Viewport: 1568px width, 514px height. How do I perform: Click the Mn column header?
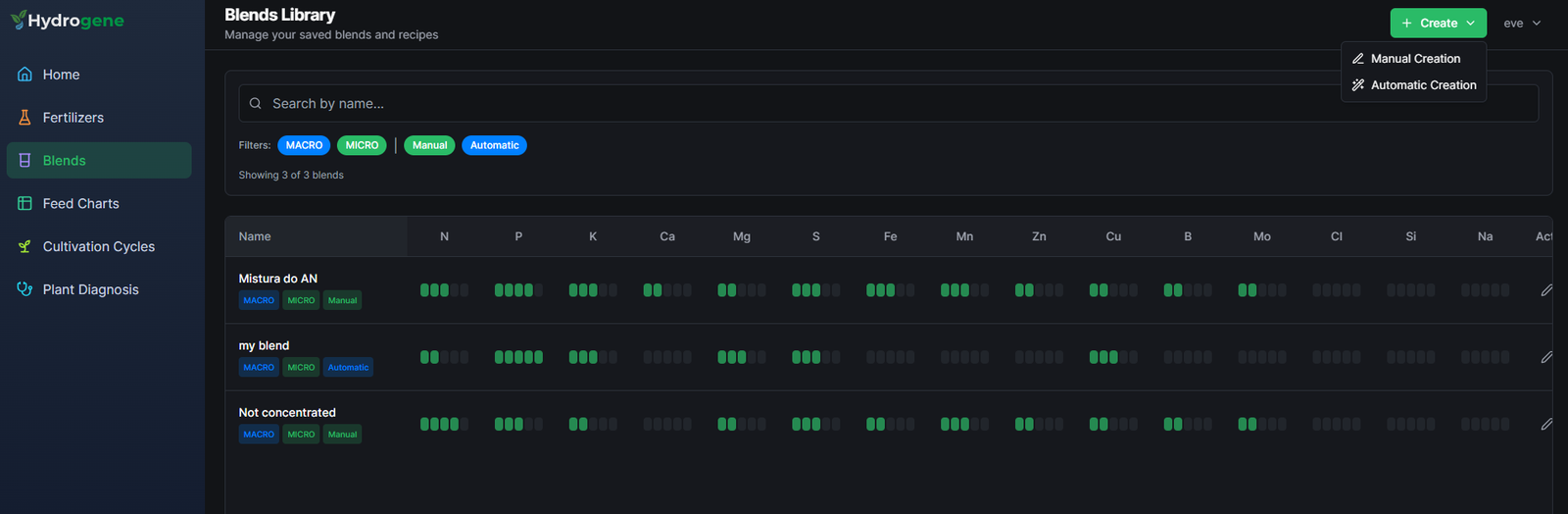(964, 236)
